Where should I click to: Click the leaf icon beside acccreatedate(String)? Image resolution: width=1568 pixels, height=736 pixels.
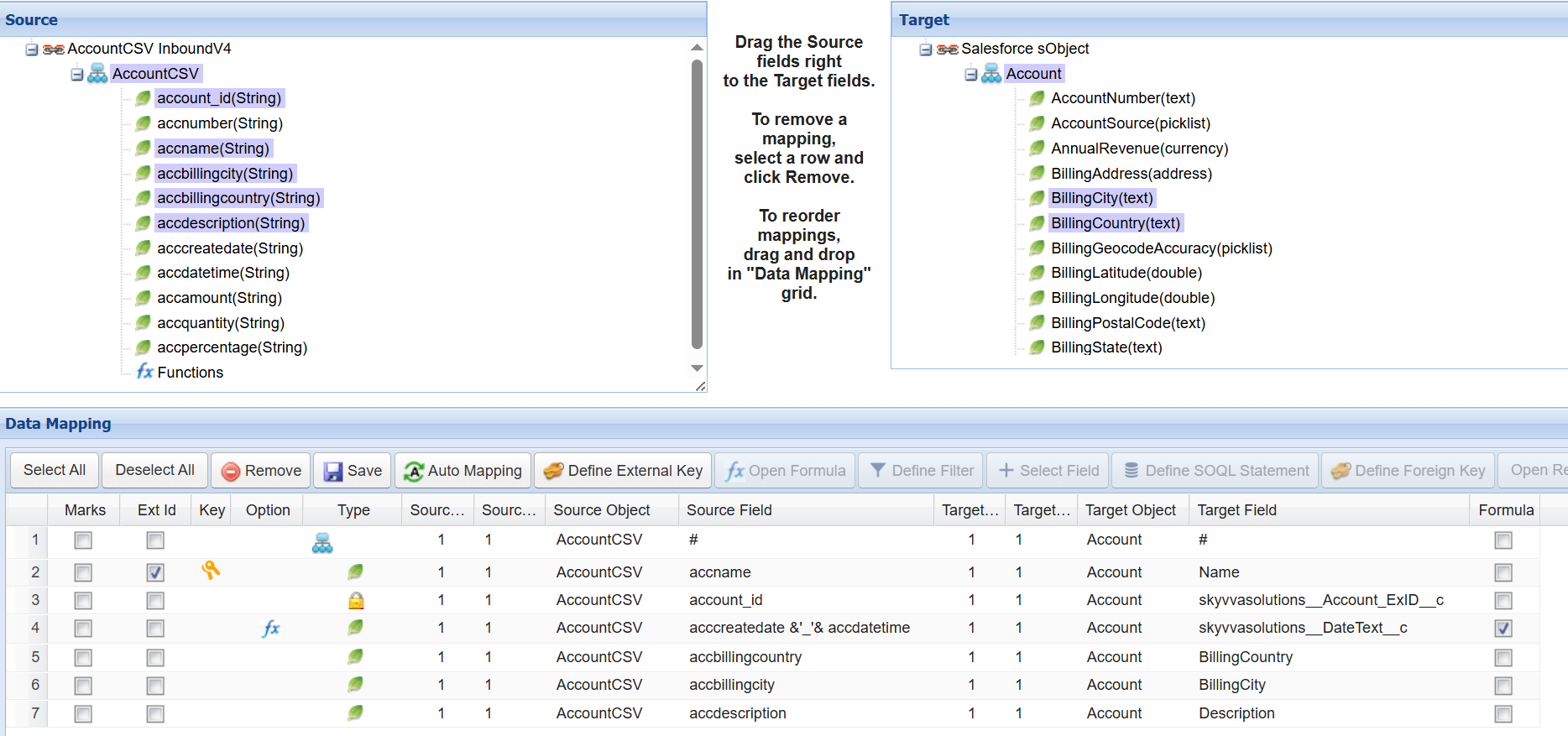pos(144,248)
